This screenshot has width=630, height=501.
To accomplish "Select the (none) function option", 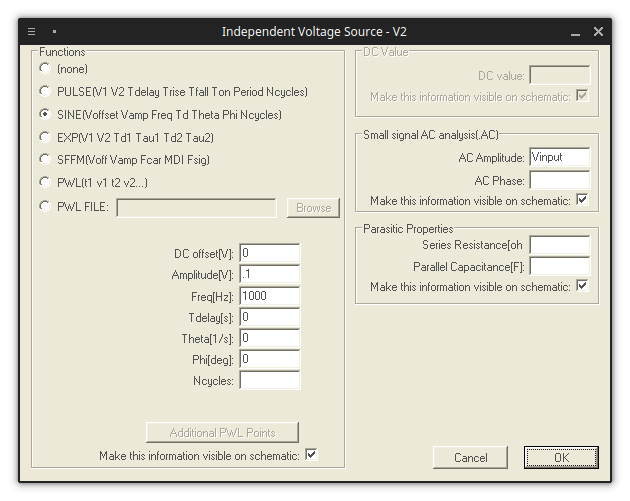I will click(45, 69).
